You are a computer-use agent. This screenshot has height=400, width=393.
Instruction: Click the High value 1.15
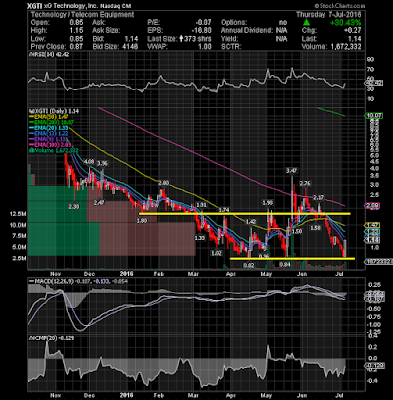click(x=76, y=31)
